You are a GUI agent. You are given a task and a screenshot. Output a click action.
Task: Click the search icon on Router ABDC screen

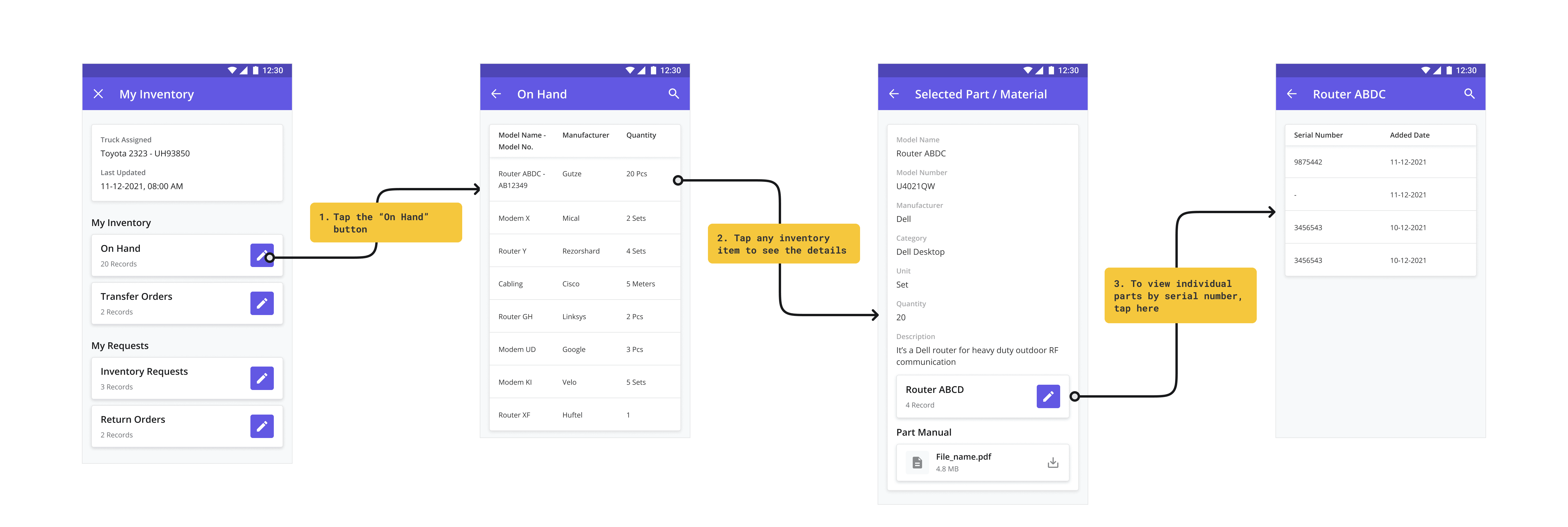[x=1469, y=94]
